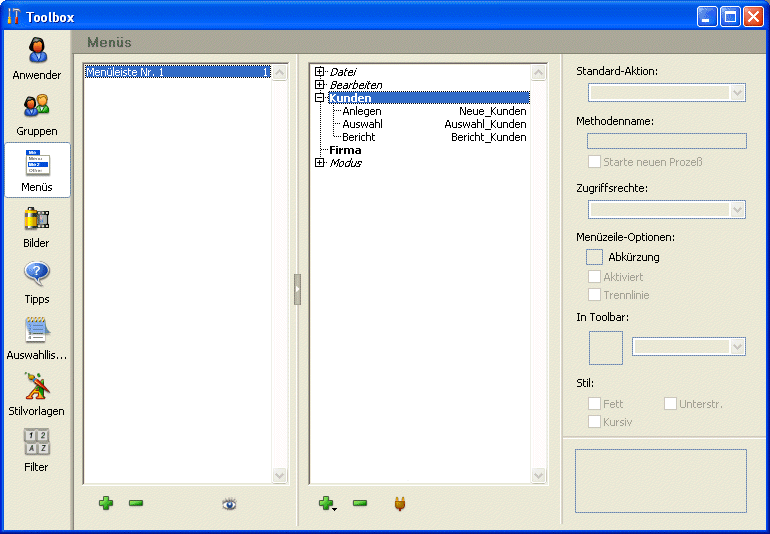Enable the Fett checkbox
770x534 pixels.
pos(594,404)
